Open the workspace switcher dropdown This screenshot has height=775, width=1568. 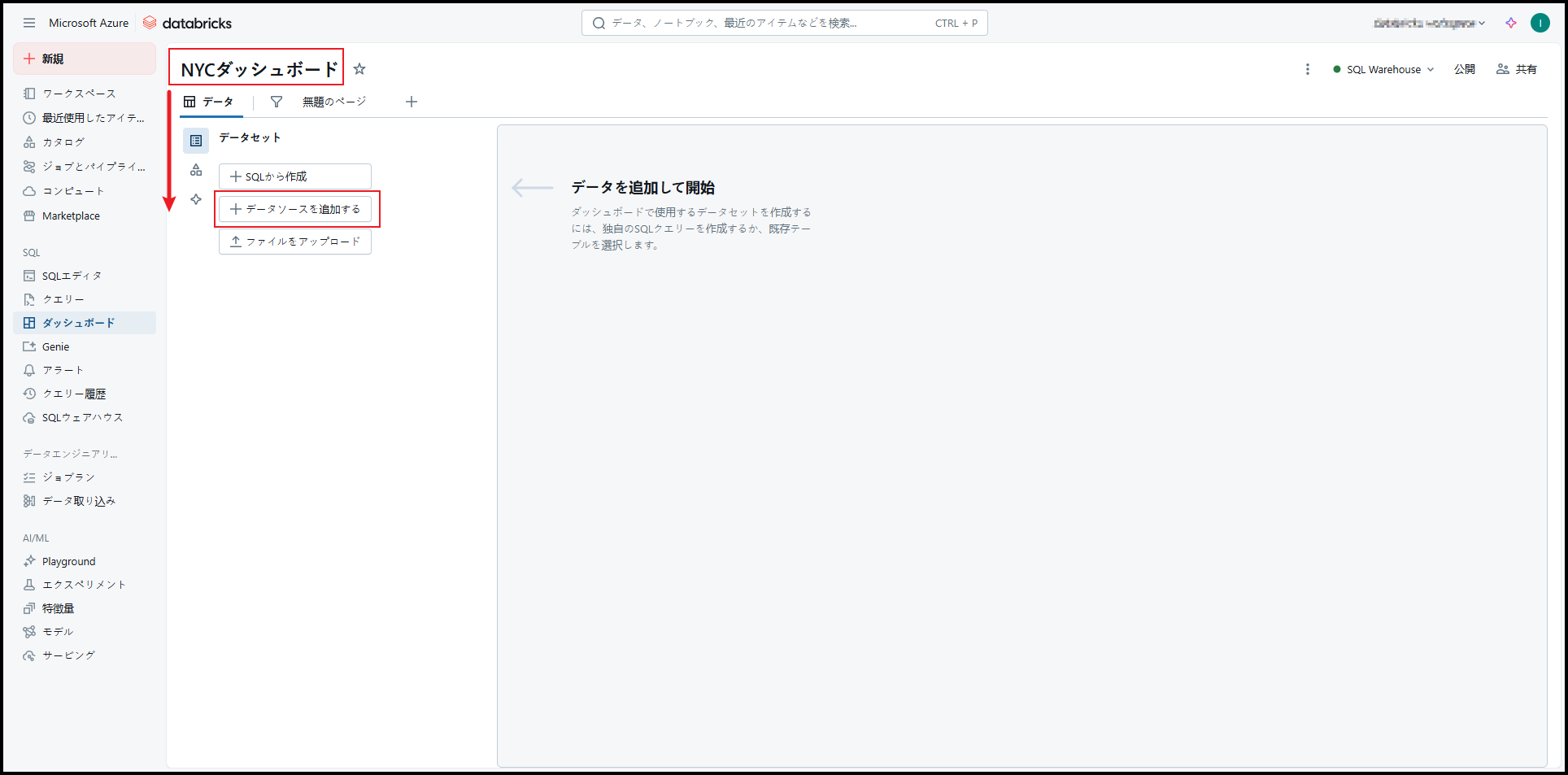coord(1429,23)
